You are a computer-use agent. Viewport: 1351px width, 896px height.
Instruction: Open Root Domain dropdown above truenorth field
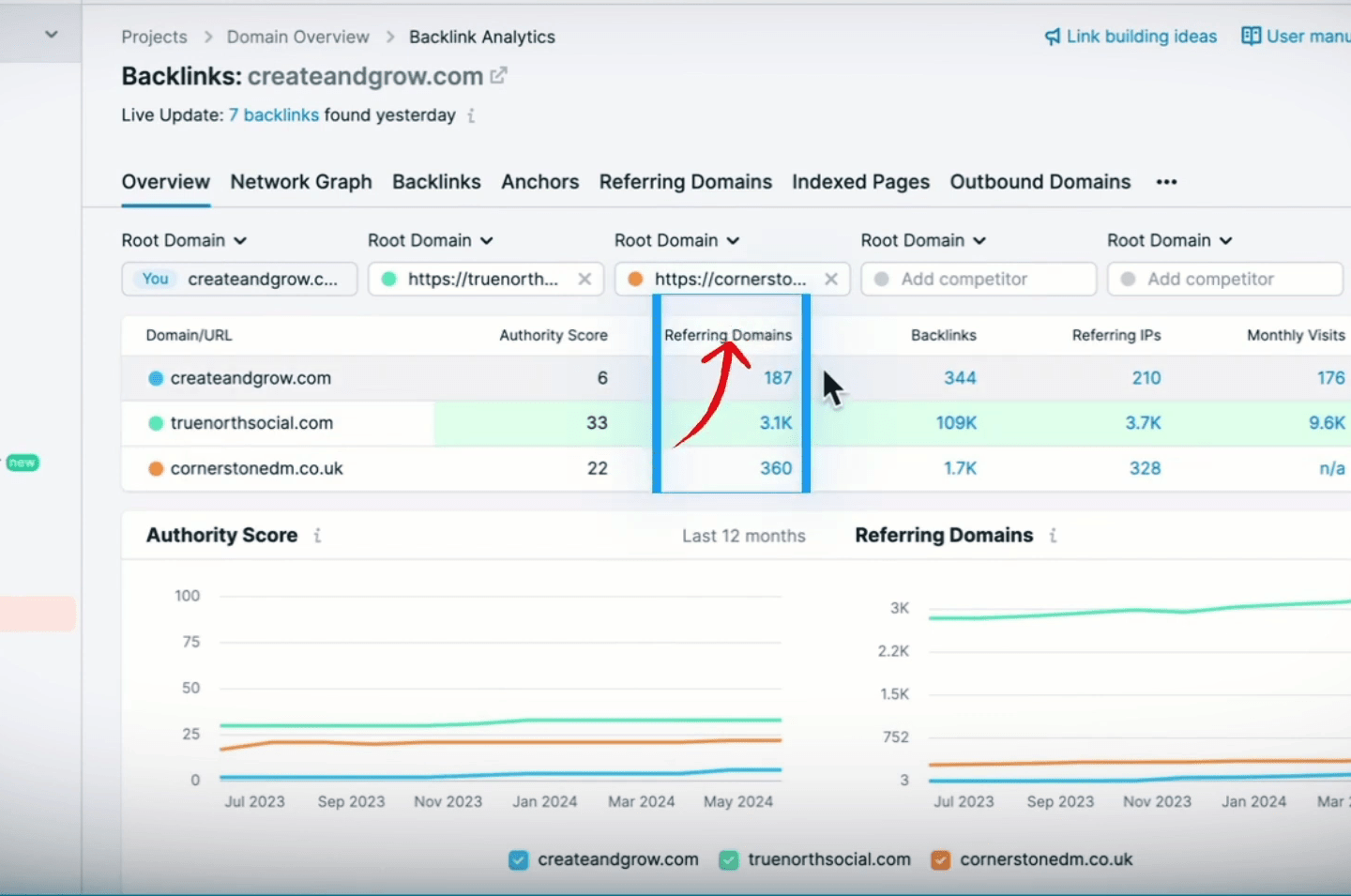click(431, 240)
